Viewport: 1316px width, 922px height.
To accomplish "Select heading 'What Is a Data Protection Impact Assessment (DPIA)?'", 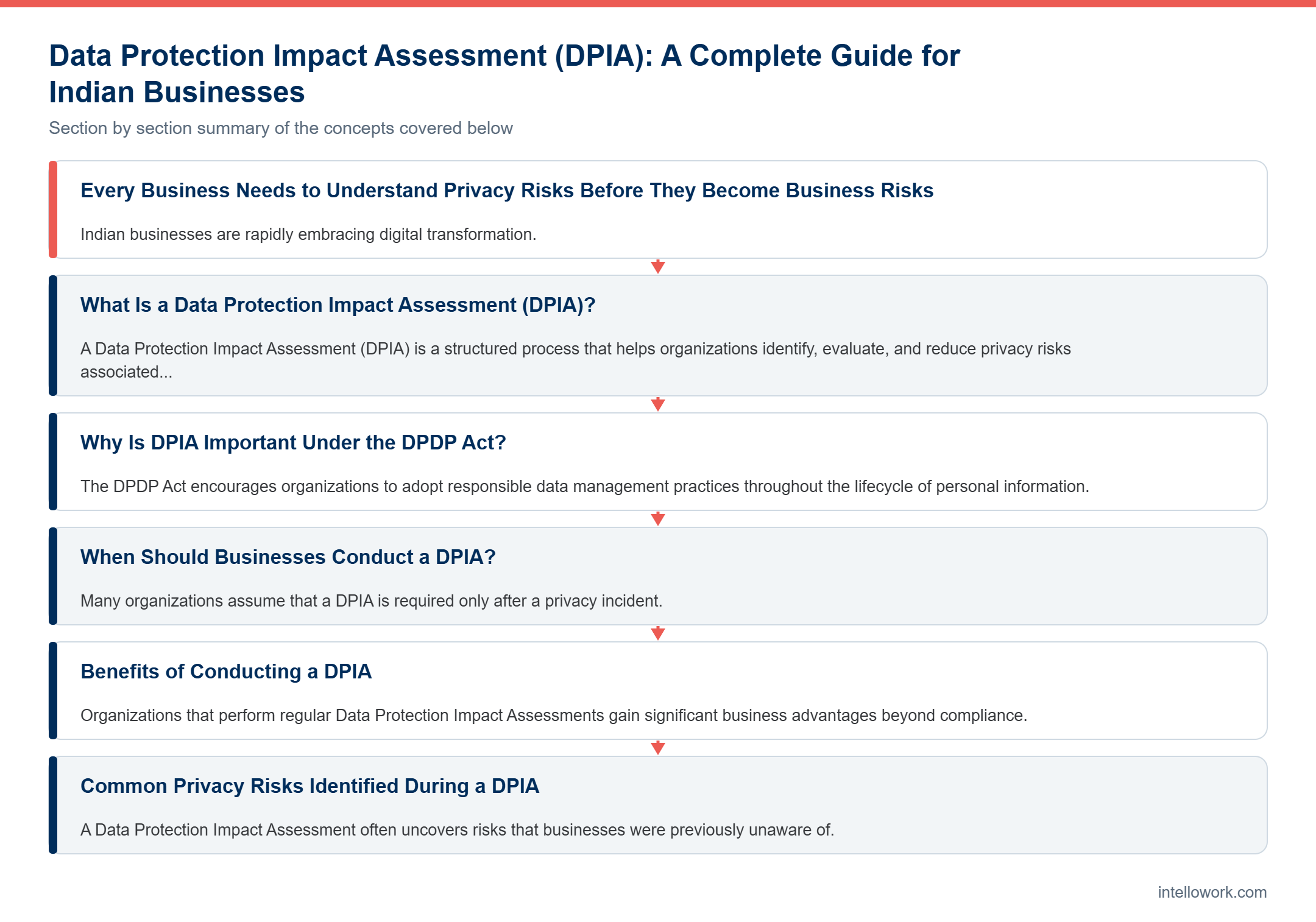I will (338, 305).
